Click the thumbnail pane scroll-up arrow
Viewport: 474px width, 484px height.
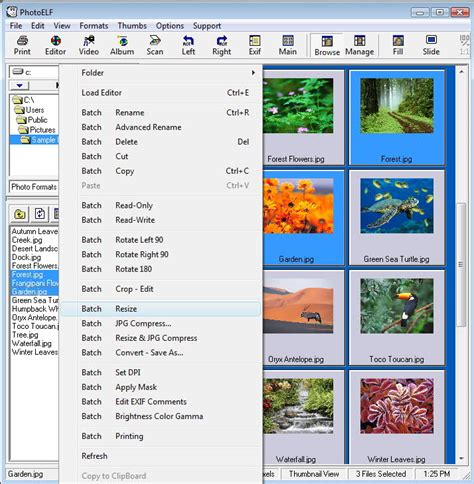[461, 72]
